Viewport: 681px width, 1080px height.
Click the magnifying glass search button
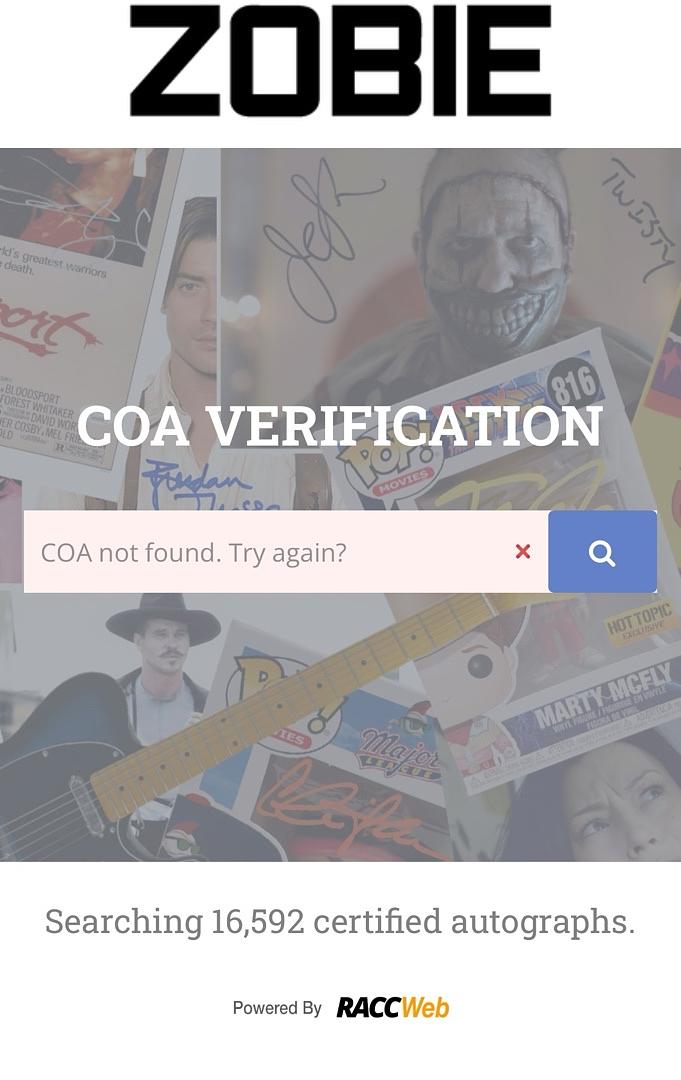tap(602, 552)
